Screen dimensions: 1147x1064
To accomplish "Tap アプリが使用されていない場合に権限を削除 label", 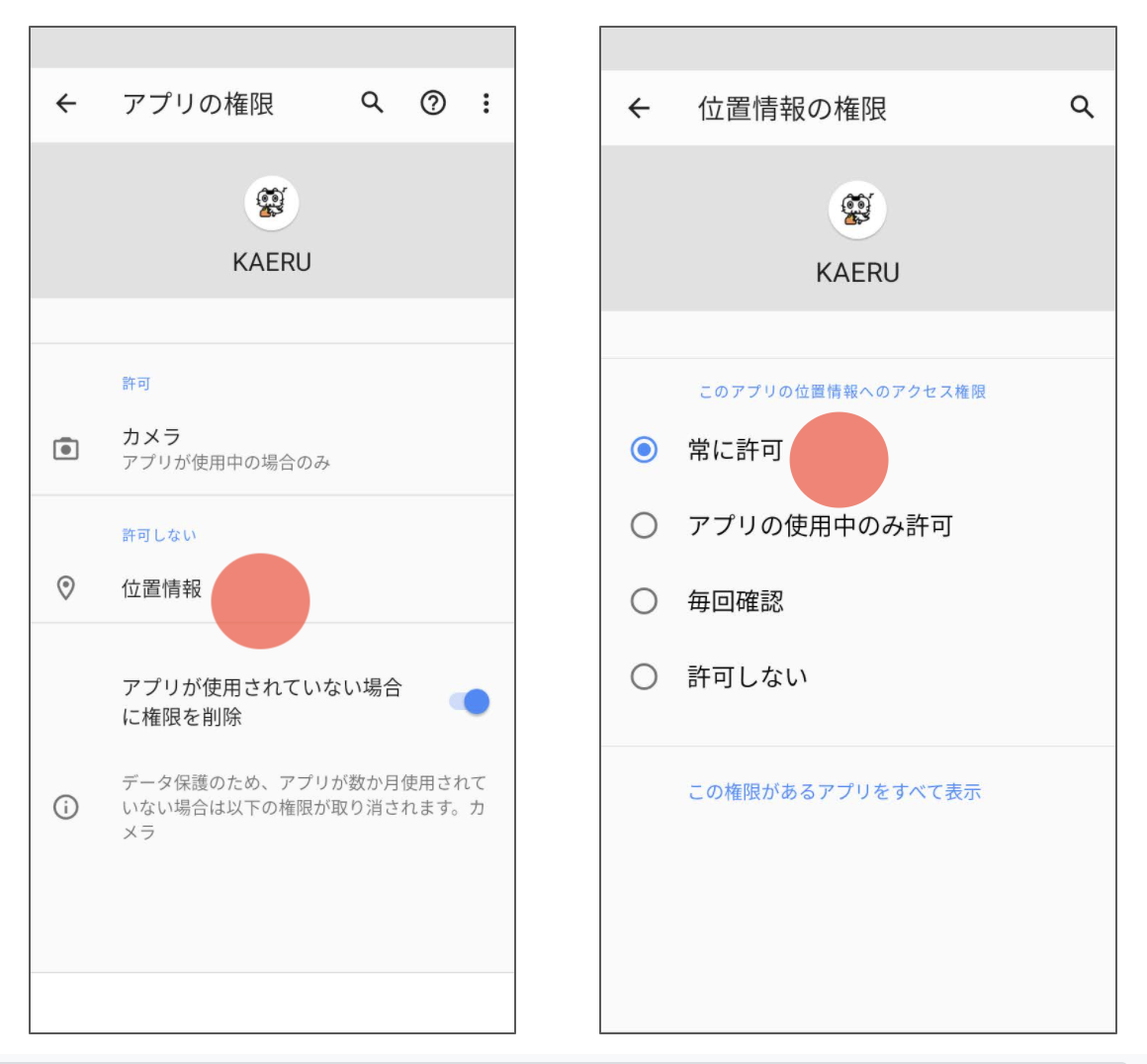I will pos(261,702).
